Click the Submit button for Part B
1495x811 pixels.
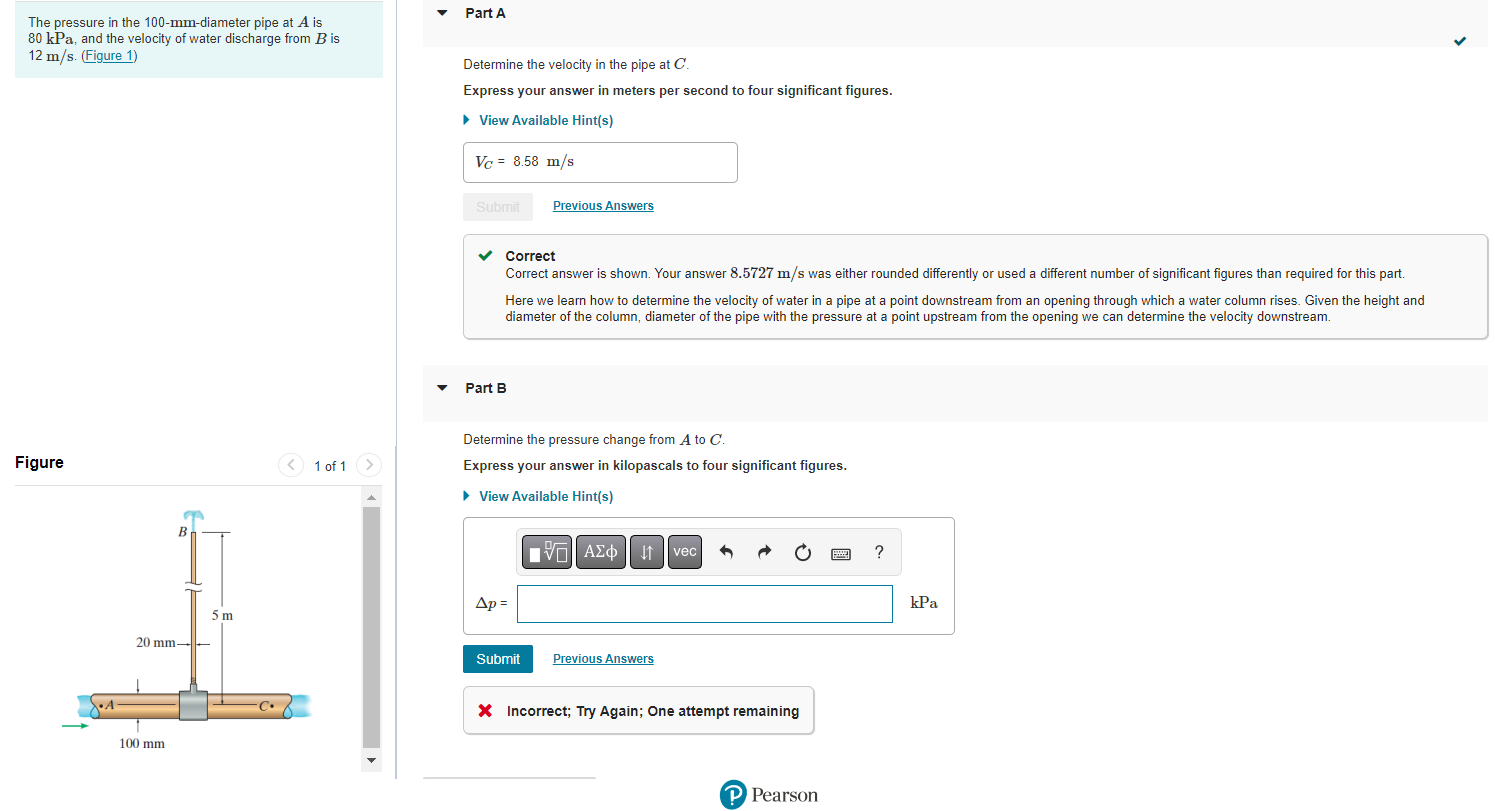pos(497,658)
